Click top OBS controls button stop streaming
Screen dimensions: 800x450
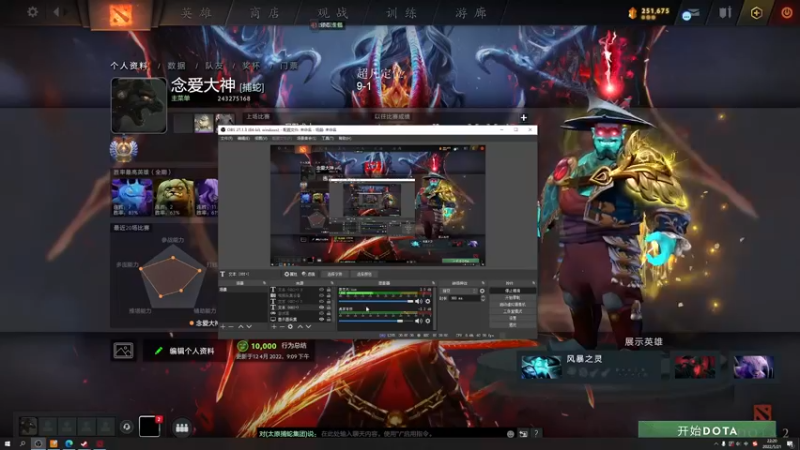click(x=512, y=291)
